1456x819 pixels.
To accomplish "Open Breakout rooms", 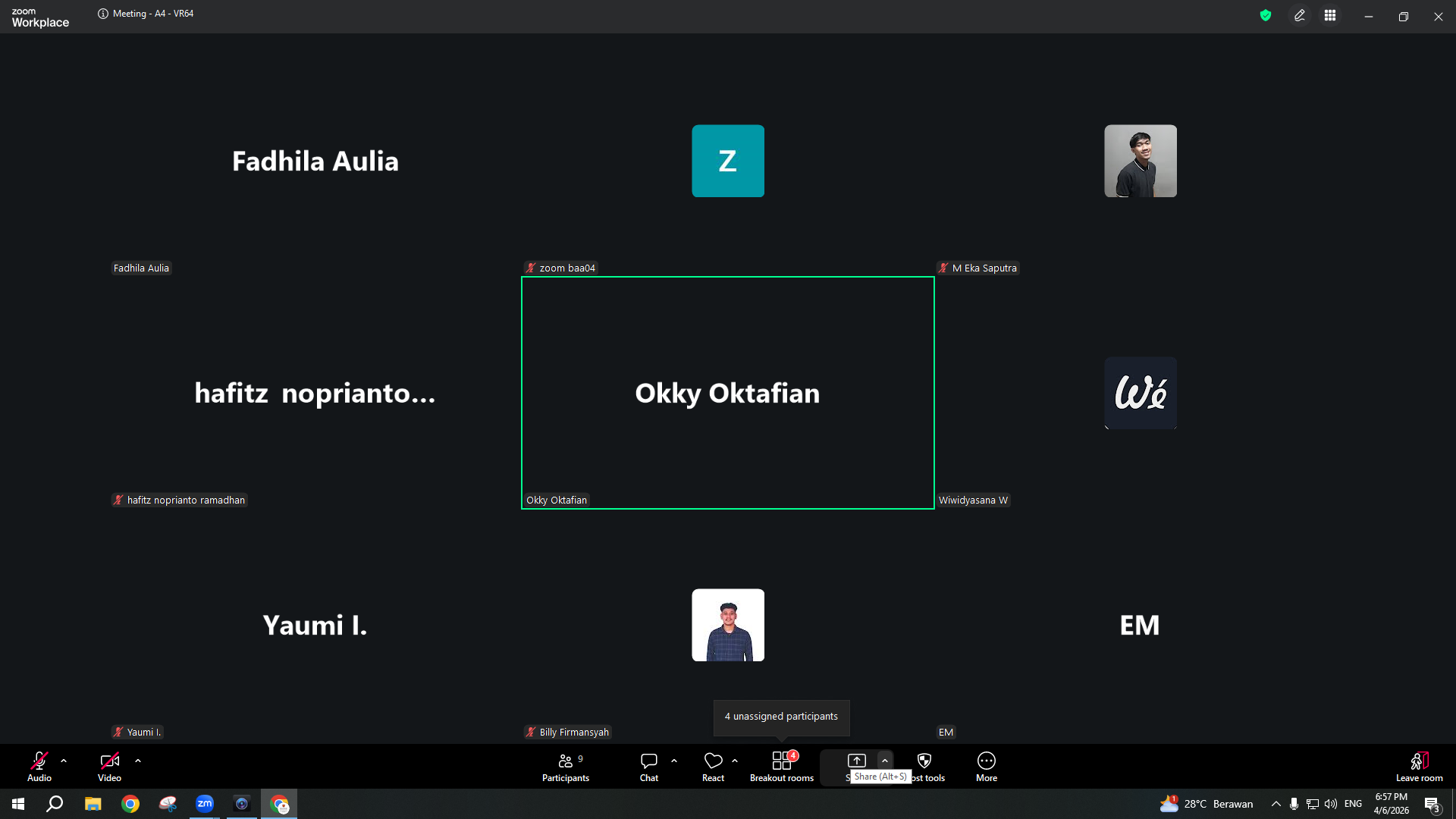I will [782, 767].
